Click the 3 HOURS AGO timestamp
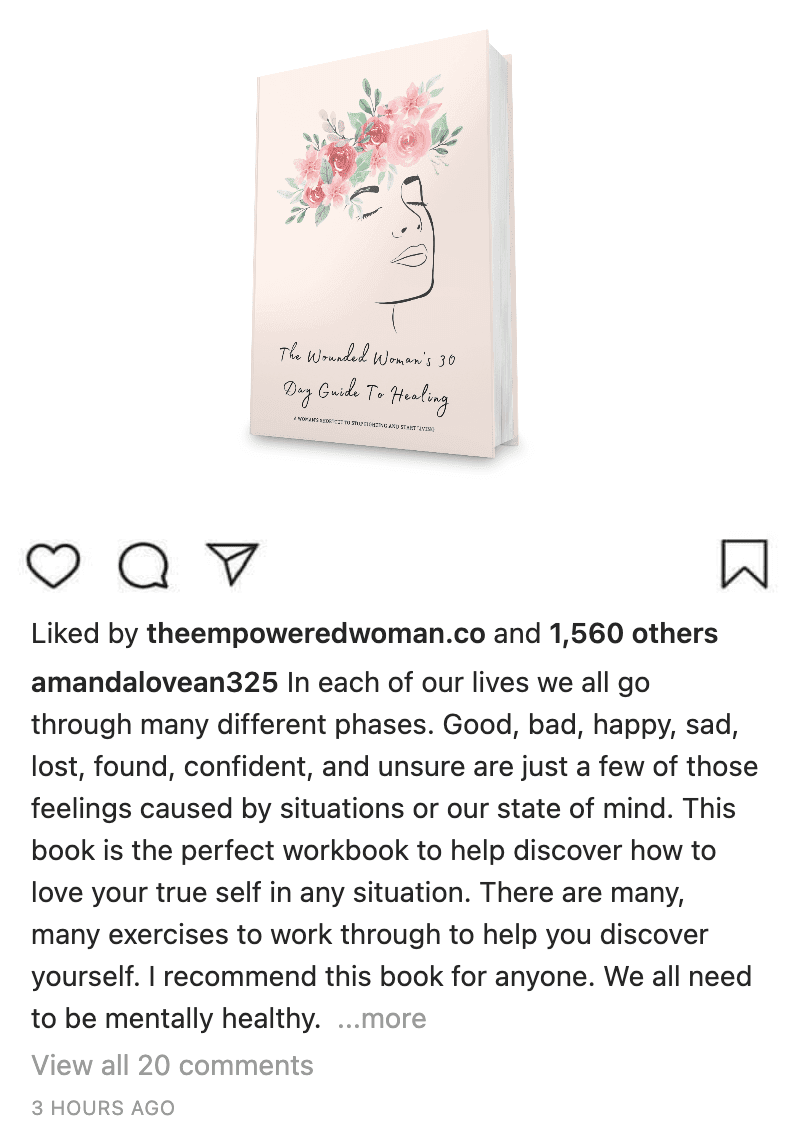The image size is (794, 1129). tap(103, 1107)
